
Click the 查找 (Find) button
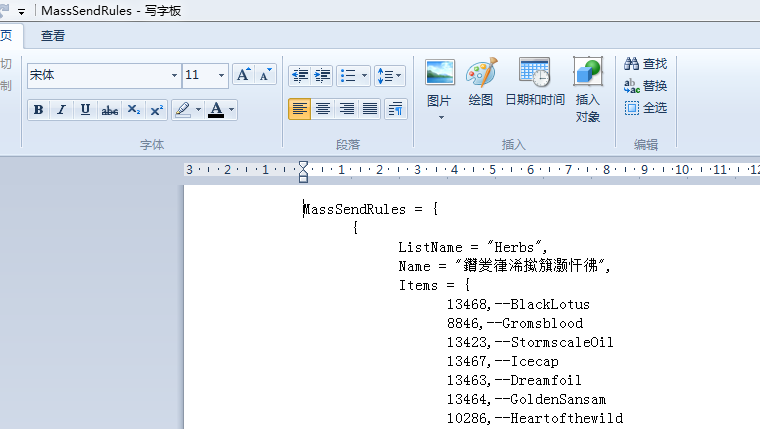tap(645, 64)
